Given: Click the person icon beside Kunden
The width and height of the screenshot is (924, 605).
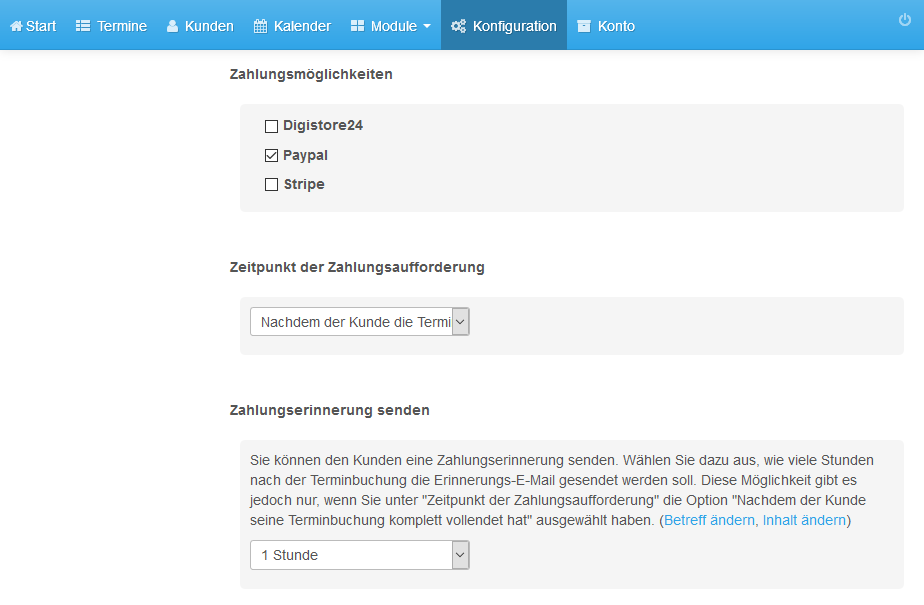Looking at the screenshot, I should [x=172, y=26].
